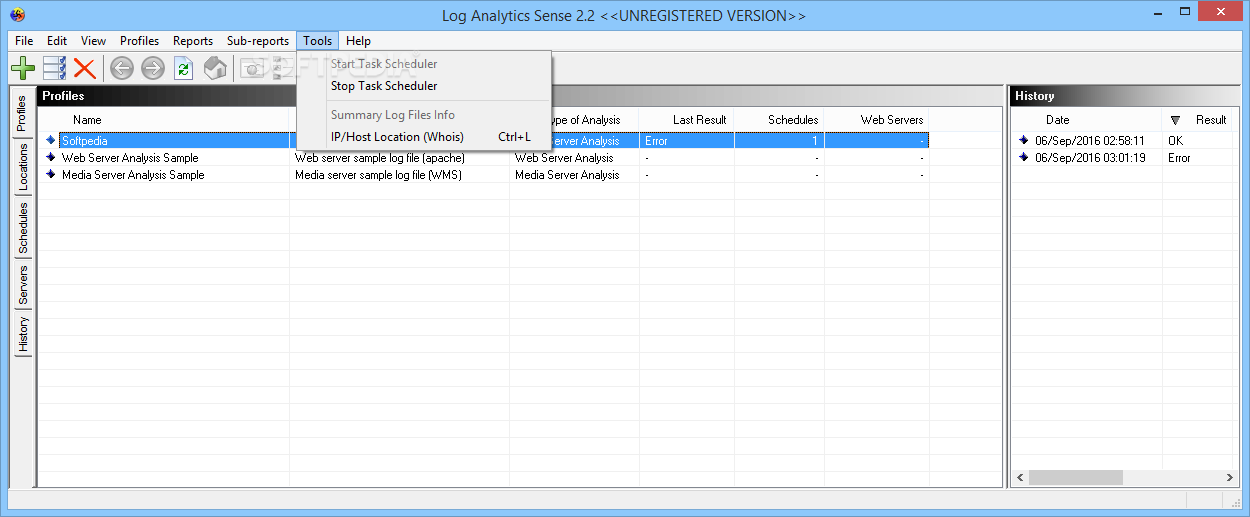The width and height of the screenshot is (1250, 517).
Task: Click sort arrow in history header
Action: pos(1175,120)
